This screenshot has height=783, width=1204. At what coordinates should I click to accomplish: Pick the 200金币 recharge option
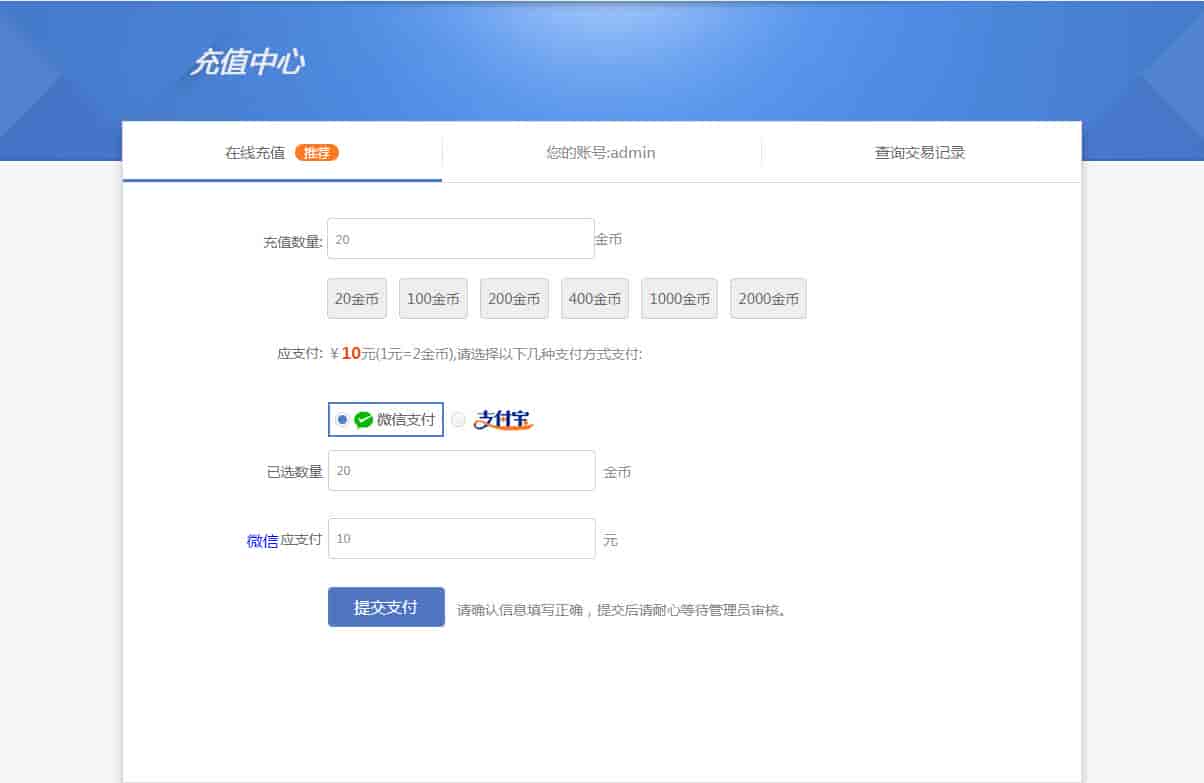click(514, 299)
